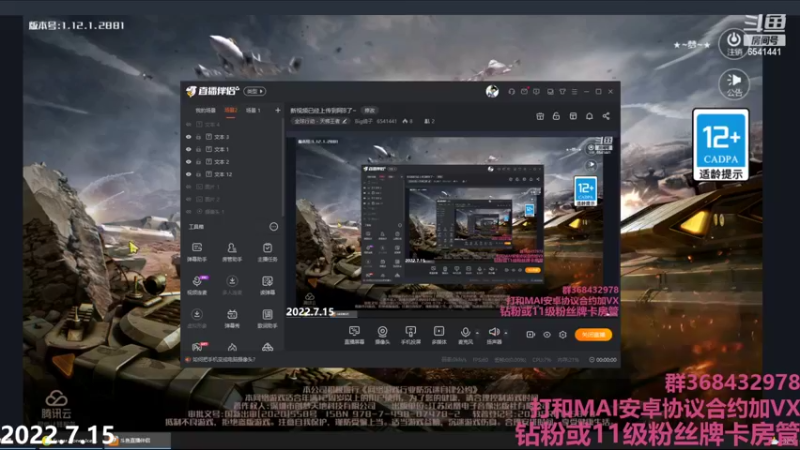This screenshot has height=450, width=800.
Task: Open the hamburger menu in the title bar
Action: (574, 92)
